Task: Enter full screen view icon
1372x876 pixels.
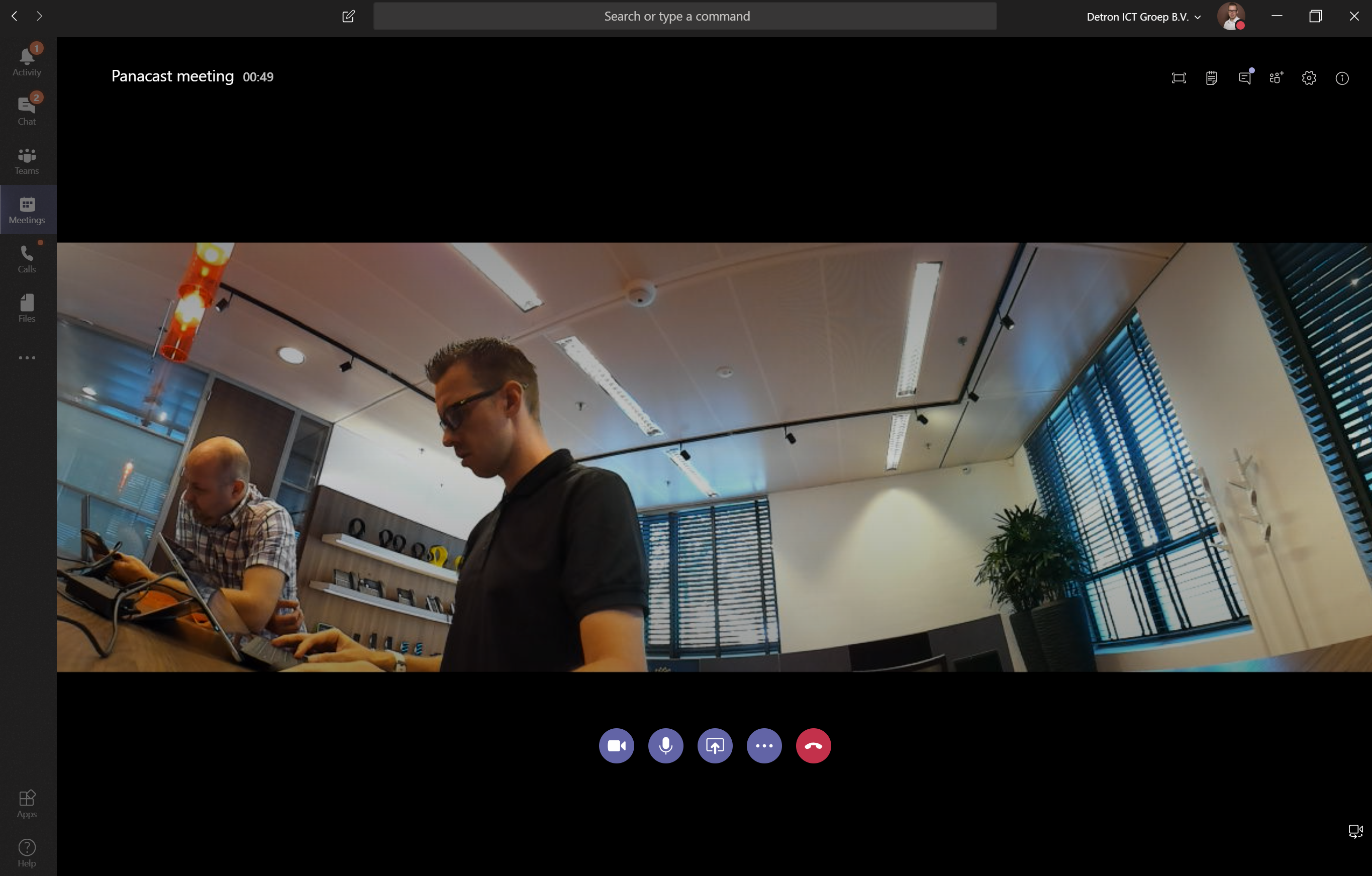Action: click(x=1179, y=78)
